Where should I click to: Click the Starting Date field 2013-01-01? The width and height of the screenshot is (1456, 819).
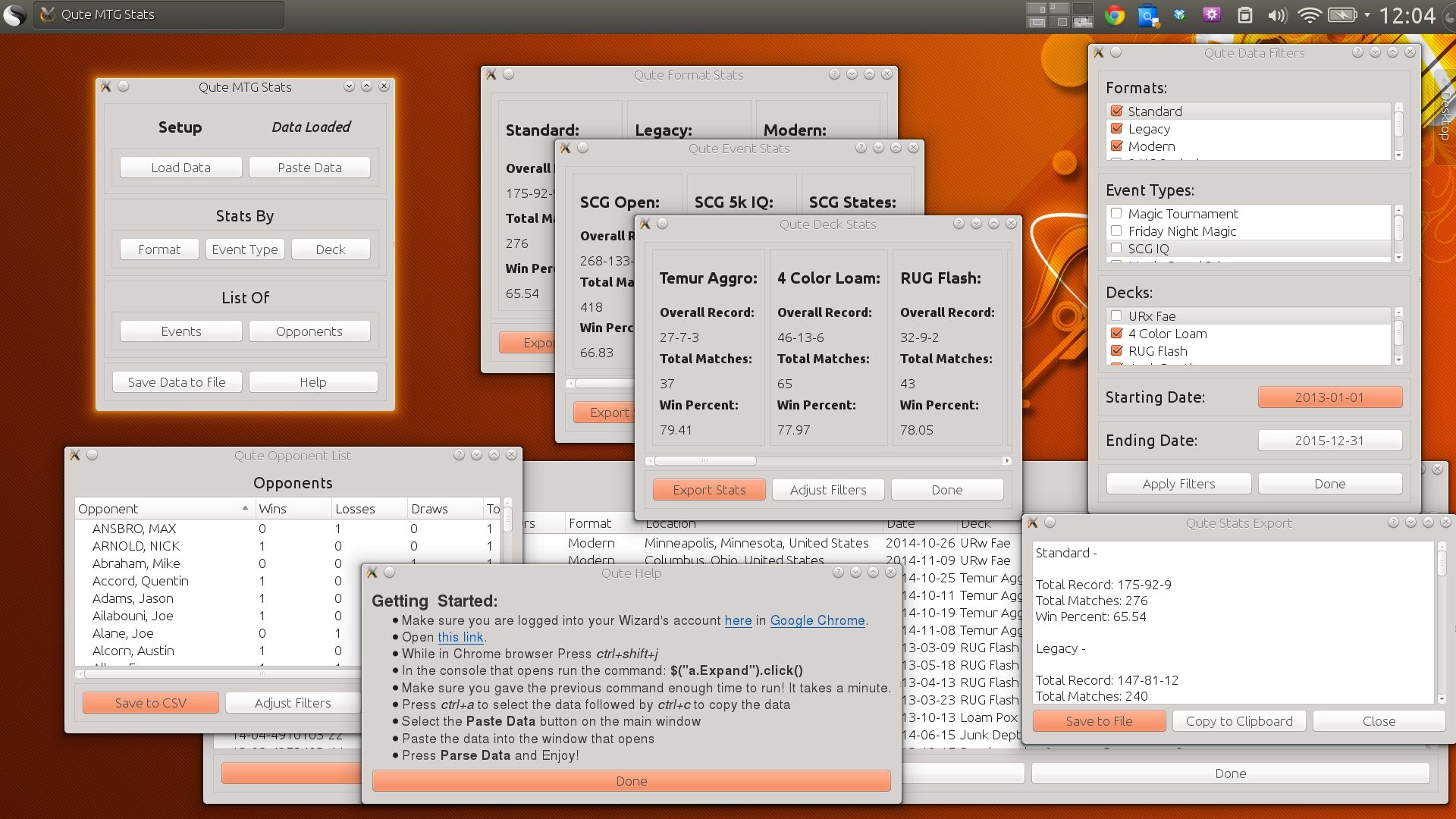pos(1329,397)
